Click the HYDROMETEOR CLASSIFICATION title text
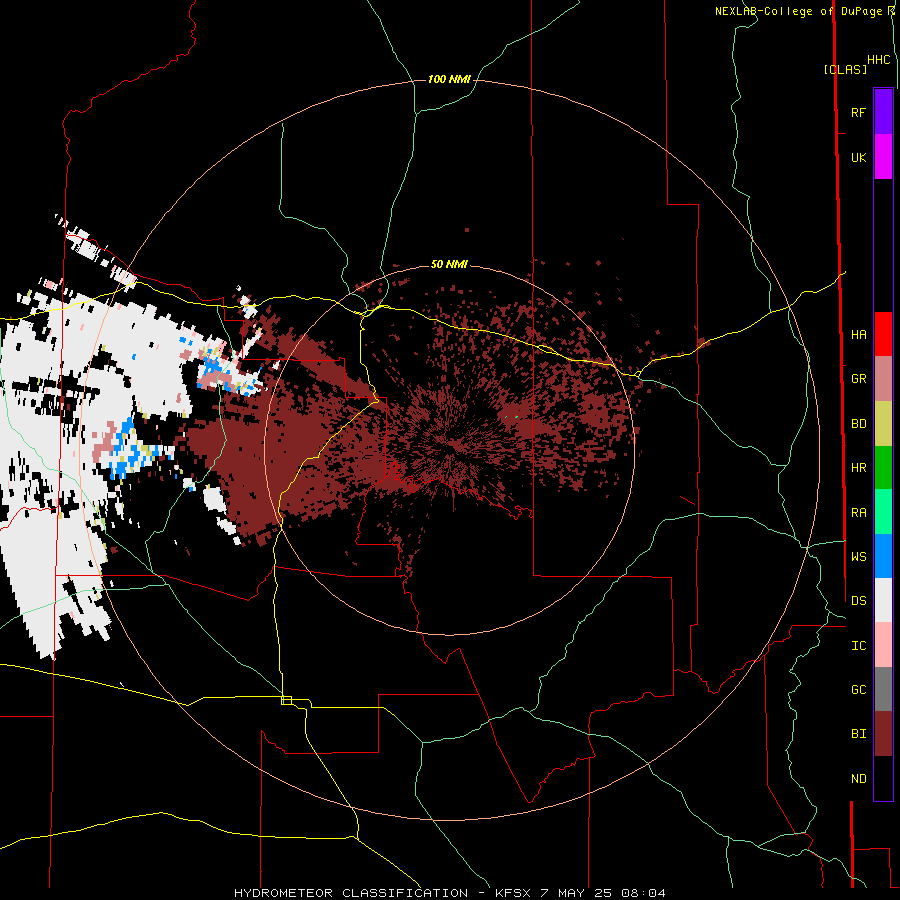 pyautogui.click(x=351, y=893)
